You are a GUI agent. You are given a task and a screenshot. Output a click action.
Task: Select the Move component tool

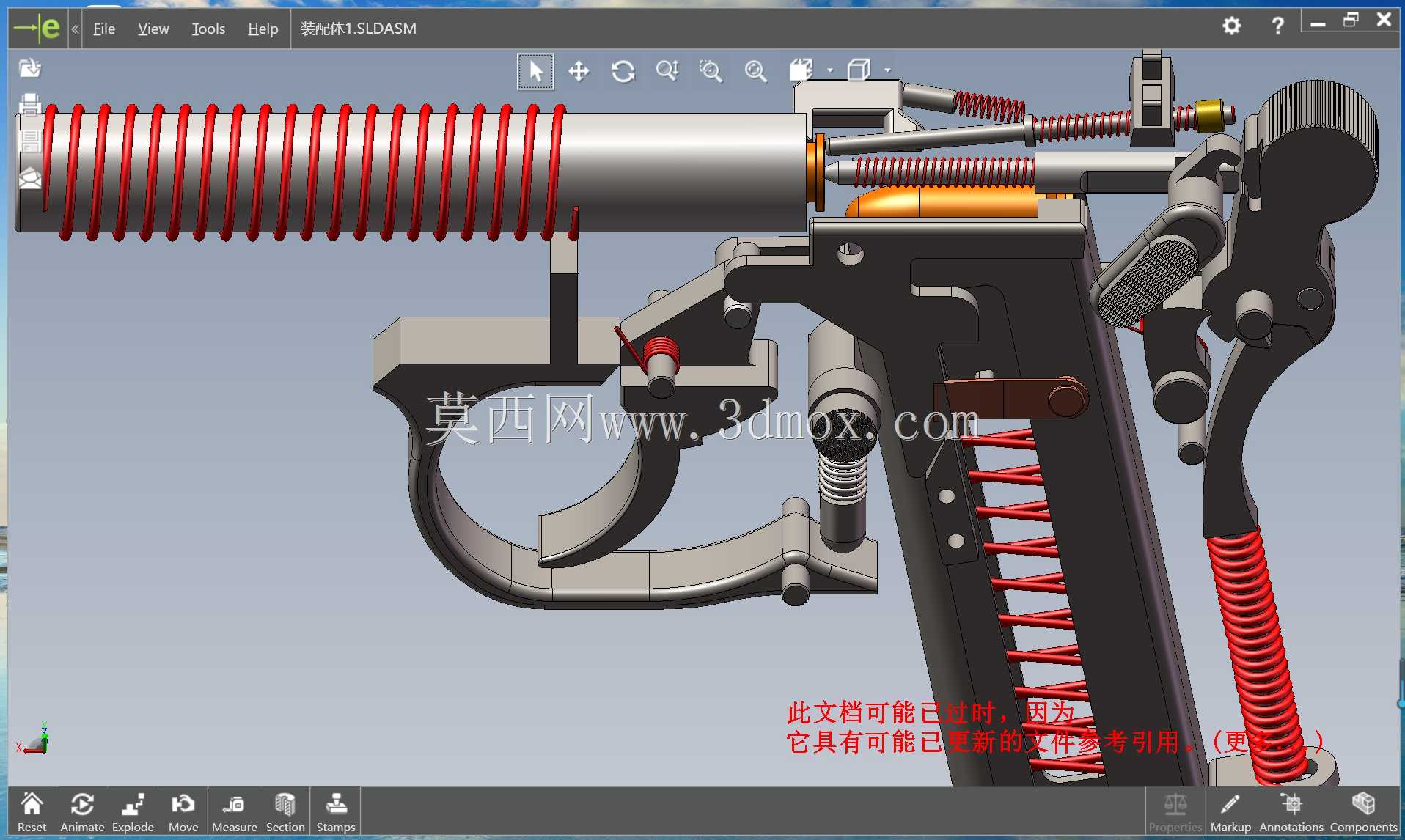183,811
